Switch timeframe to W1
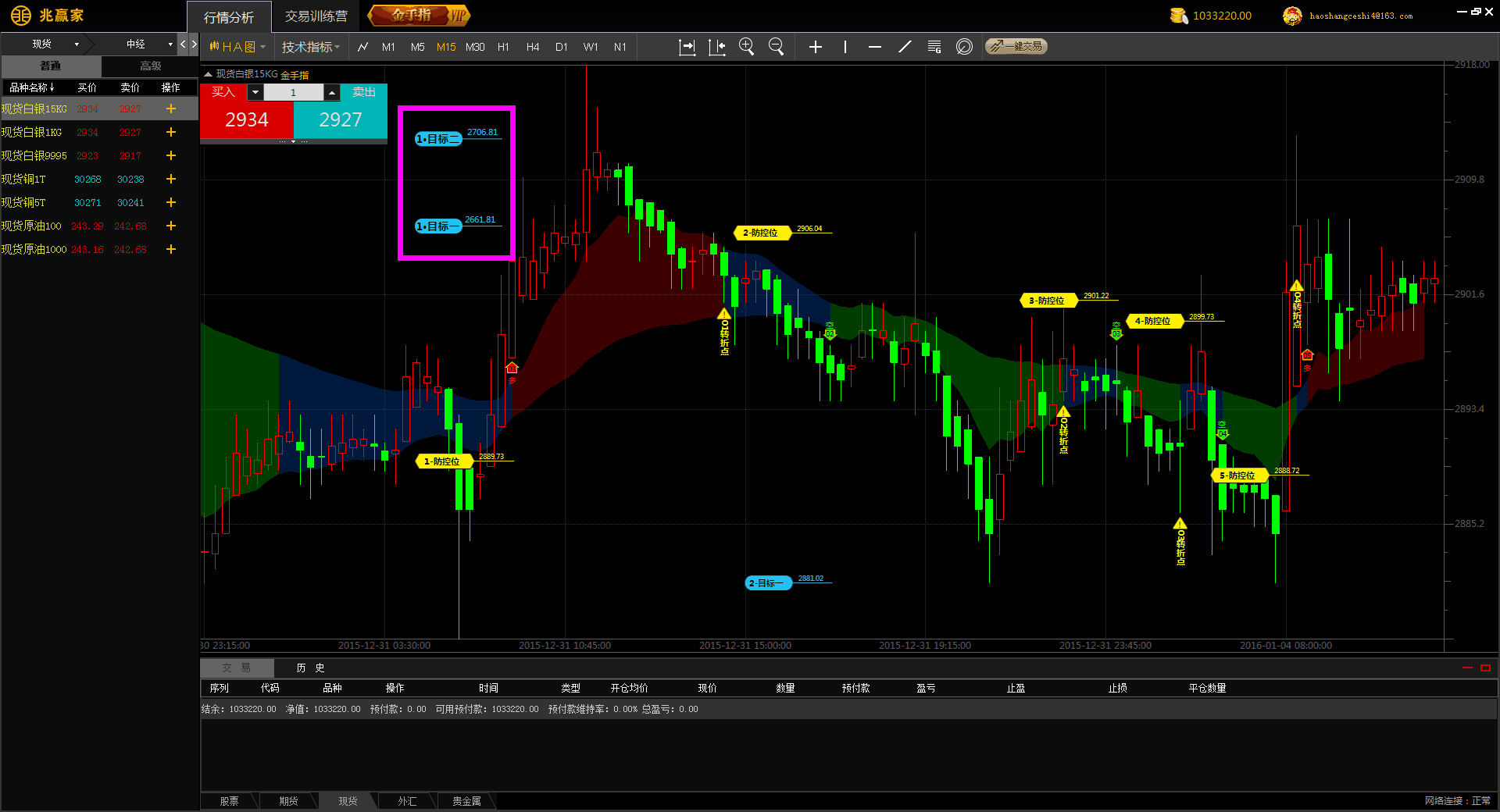Screen dimensions: 1500x812 591,47
